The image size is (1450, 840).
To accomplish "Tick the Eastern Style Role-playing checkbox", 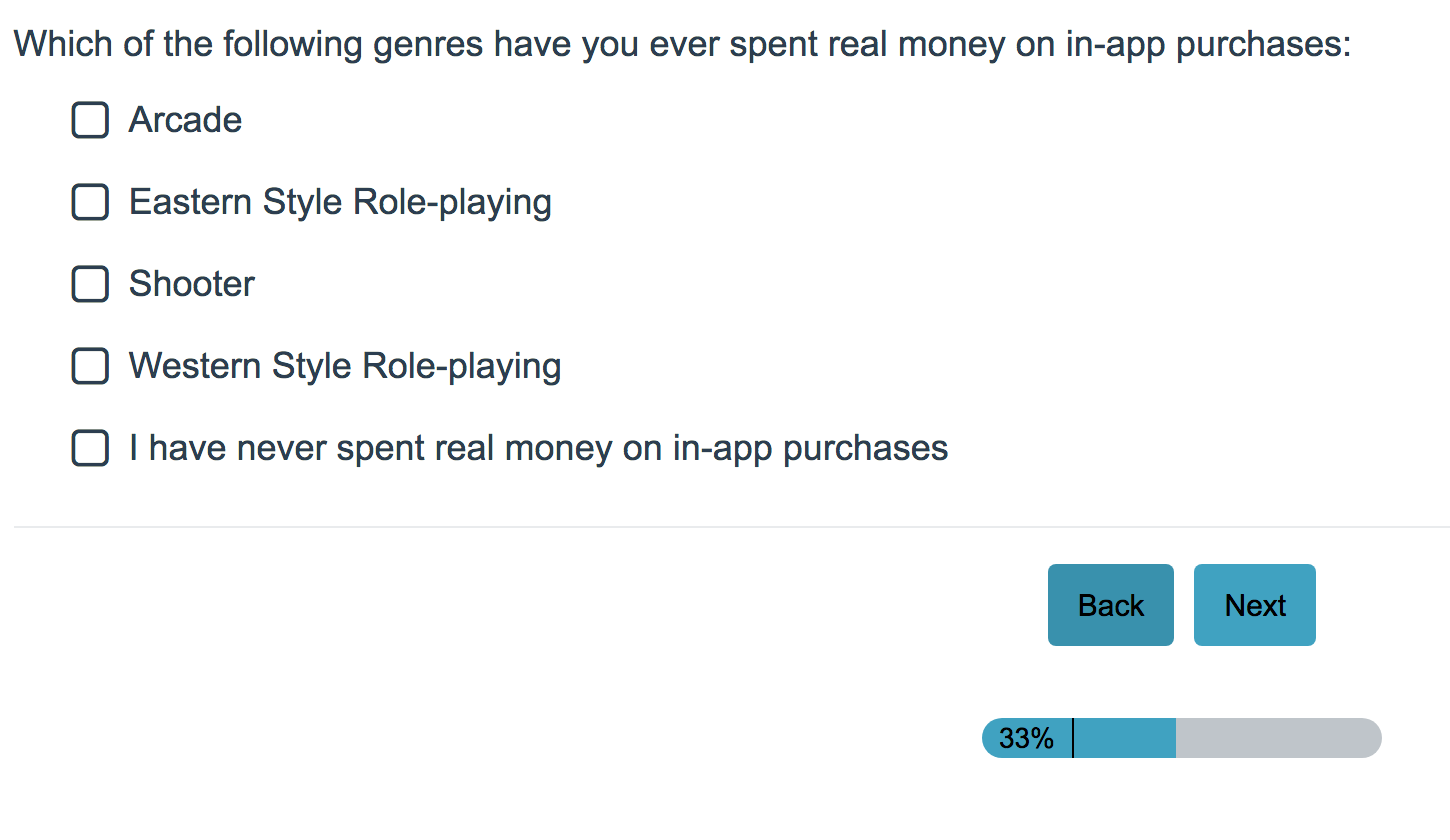I will coord(90,203).
